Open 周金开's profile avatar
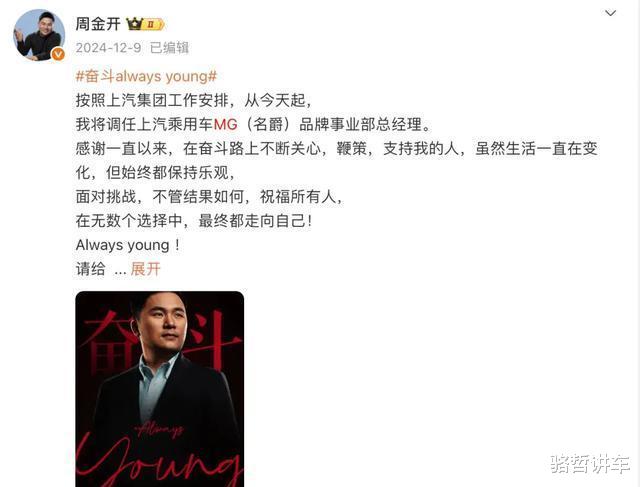640x487 pixels. (x=39, y=35)
